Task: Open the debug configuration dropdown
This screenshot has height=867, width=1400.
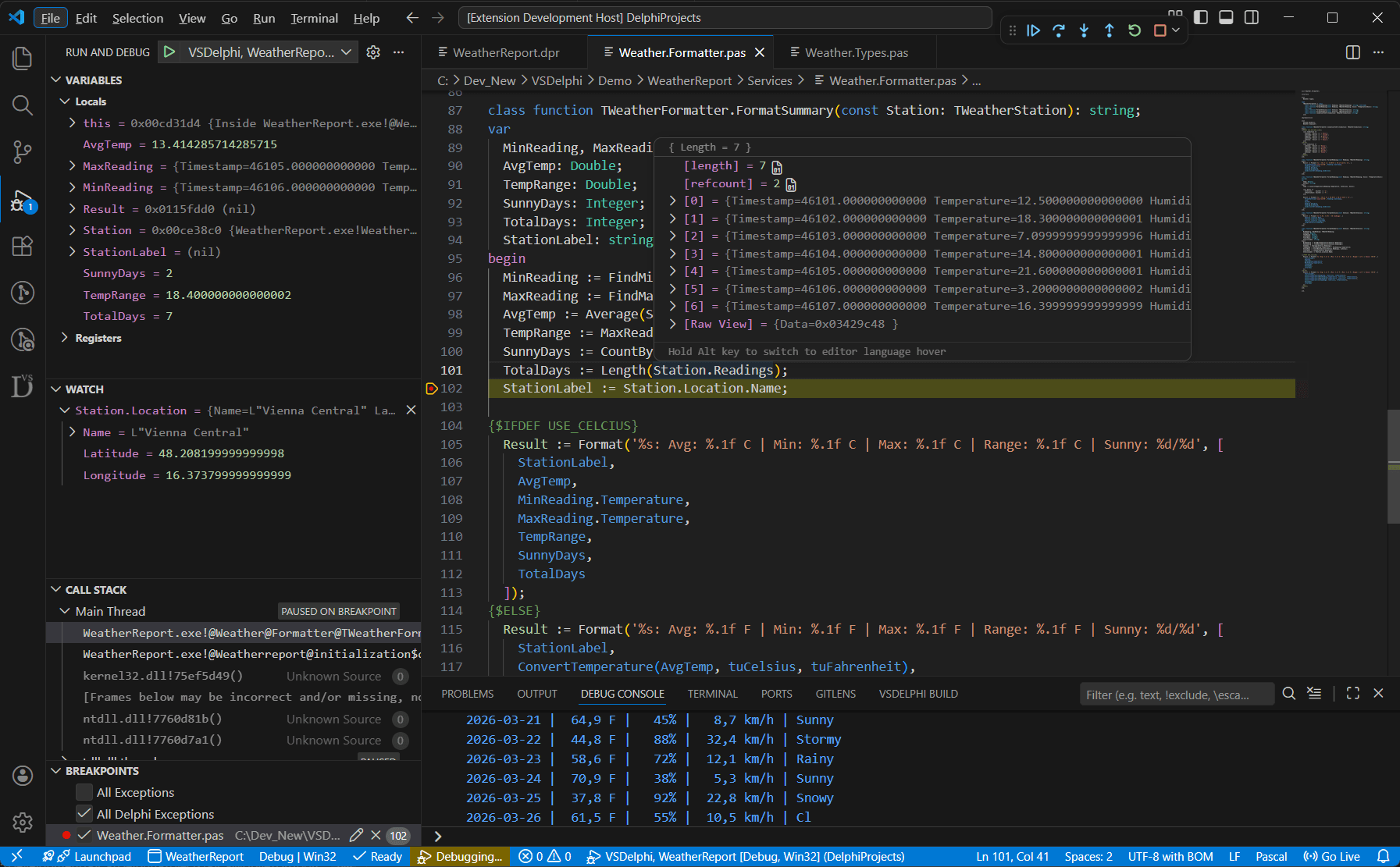Action: 346,52
